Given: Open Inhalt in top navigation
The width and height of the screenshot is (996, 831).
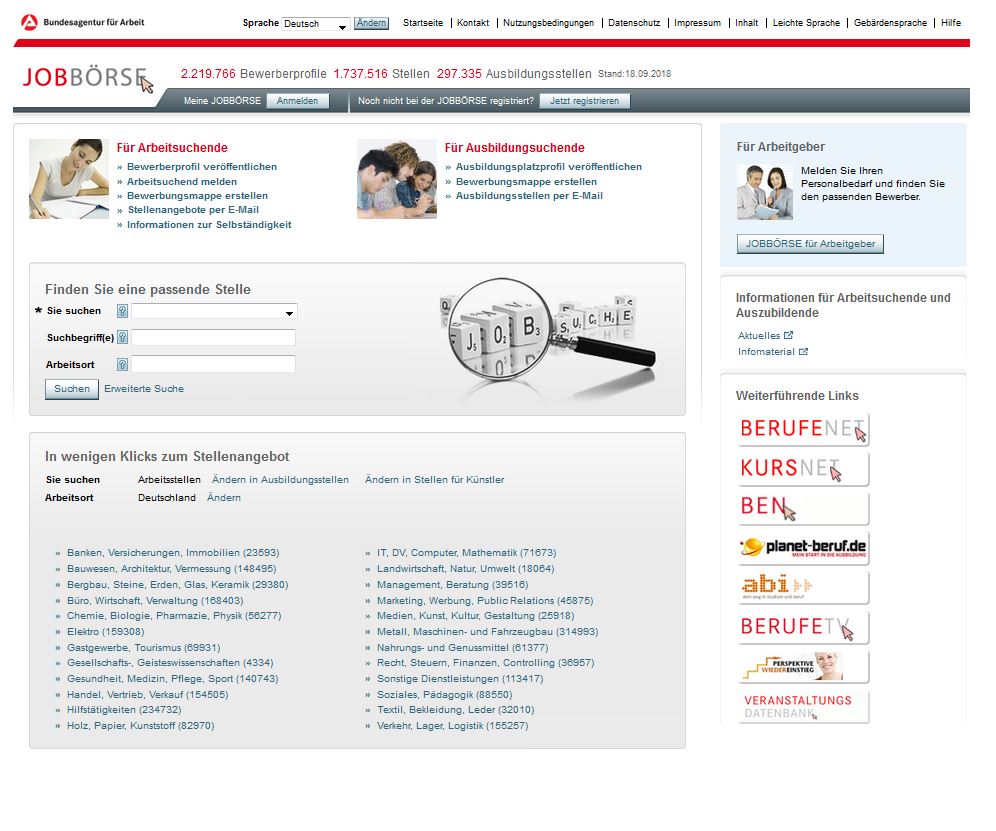Looking at the screenshot, I should [746, 23].
